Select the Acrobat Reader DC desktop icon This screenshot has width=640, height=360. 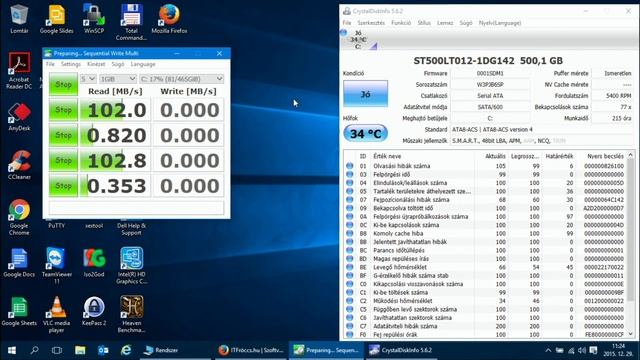pos(19,71)
